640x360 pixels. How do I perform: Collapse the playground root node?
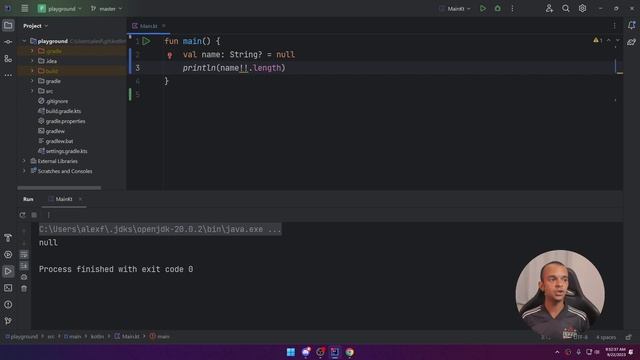pos(24,41)
